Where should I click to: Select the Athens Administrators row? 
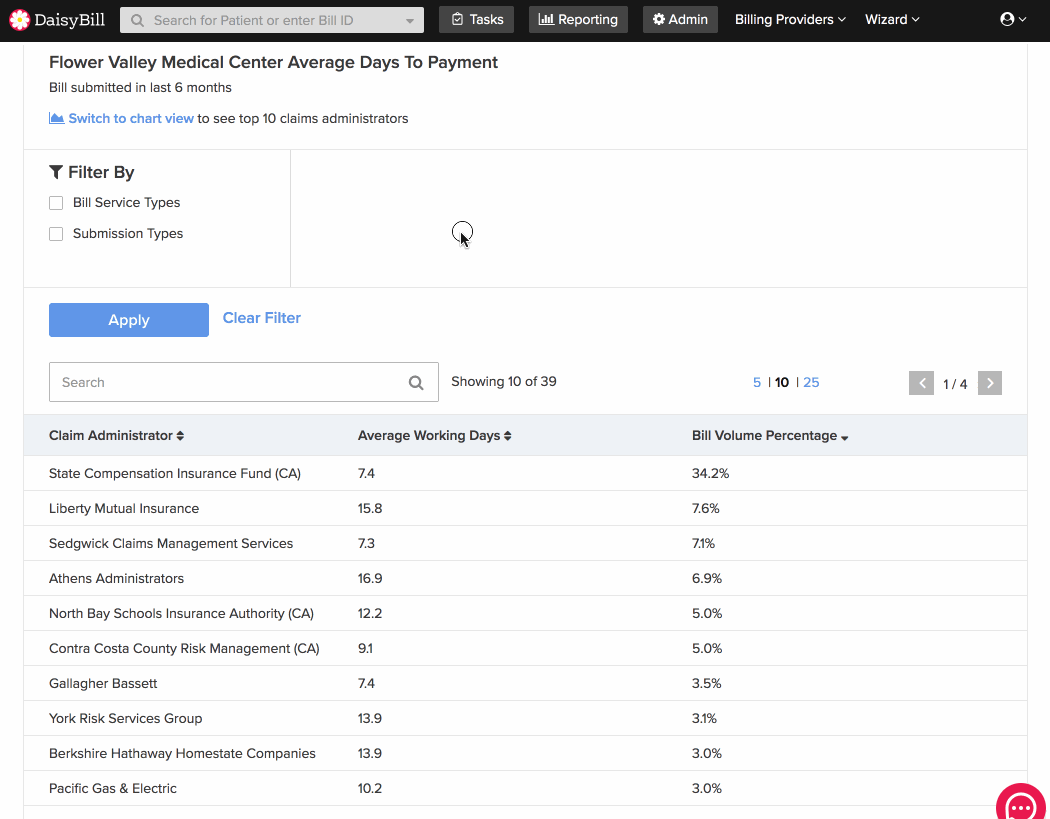pyautogui.click(x=525, y=579)
